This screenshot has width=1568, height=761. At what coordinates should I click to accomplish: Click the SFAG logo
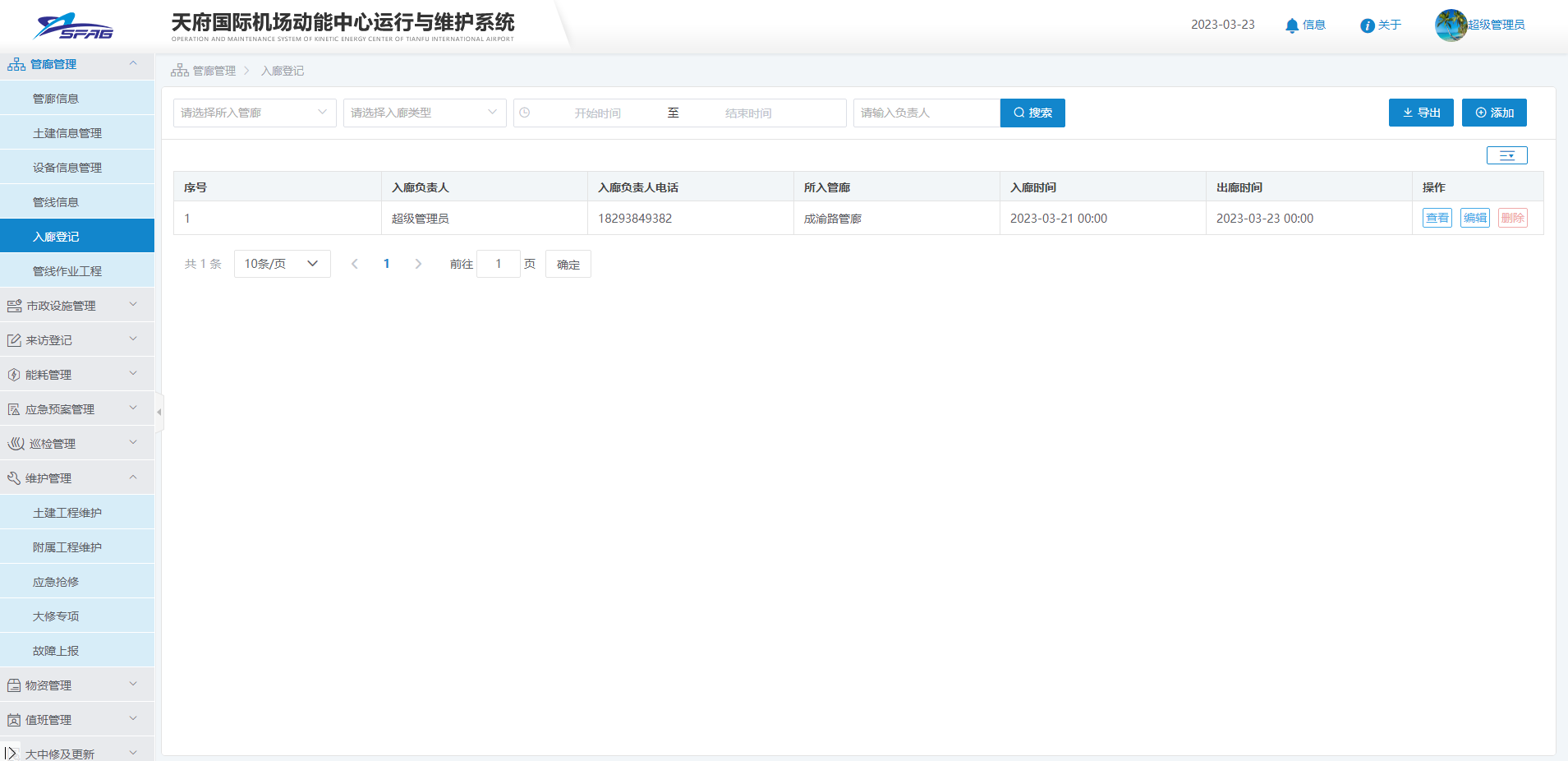point(73,26)
